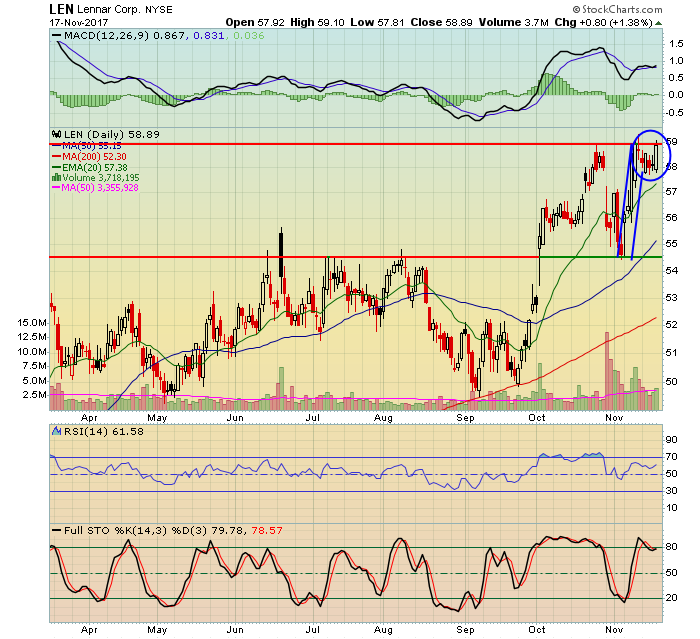Click the green up-triangle beside the Chg value

tap(659, 23)
